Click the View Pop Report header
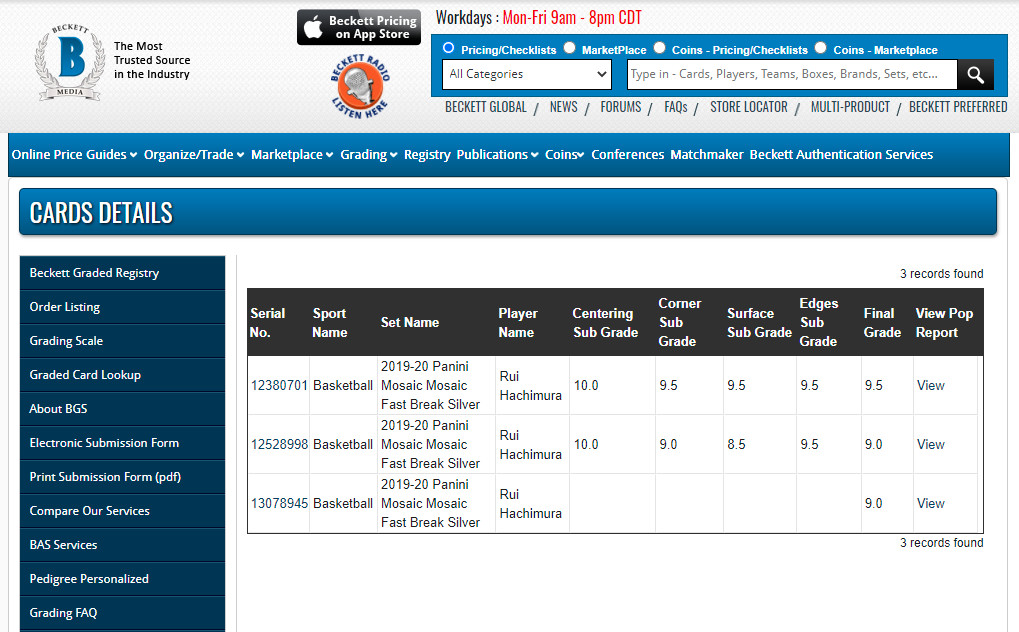Screen dimensions: 1019x632 tap(944, 323)
